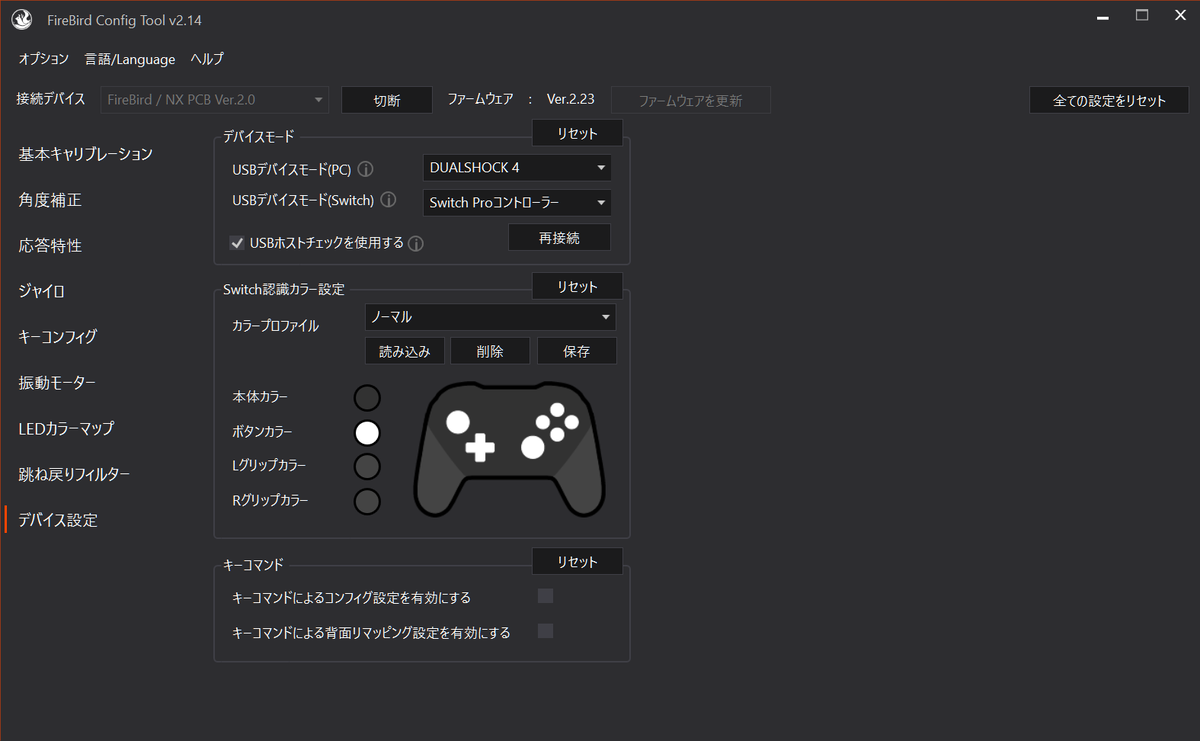Click 全ての設定をリセット to reset all settings
Viewport: 1200px width, 741px height.
(1109, 99)
